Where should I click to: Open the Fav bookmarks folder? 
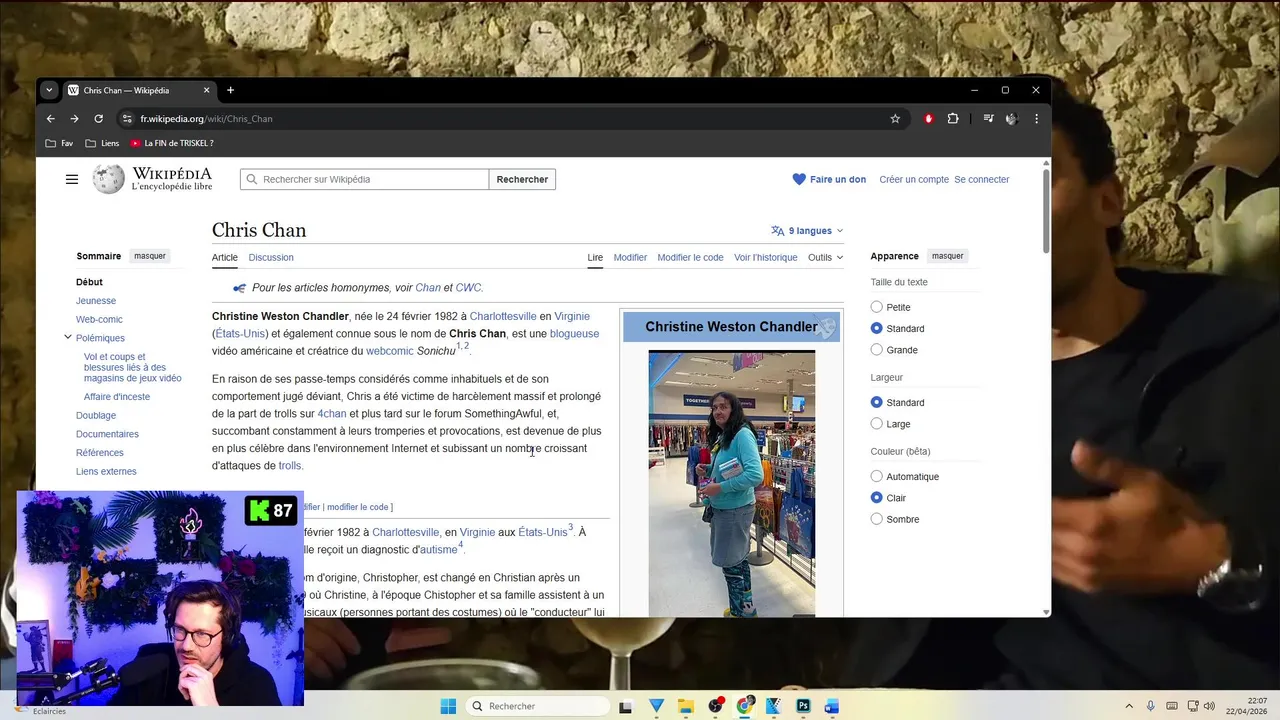[59, 143]
